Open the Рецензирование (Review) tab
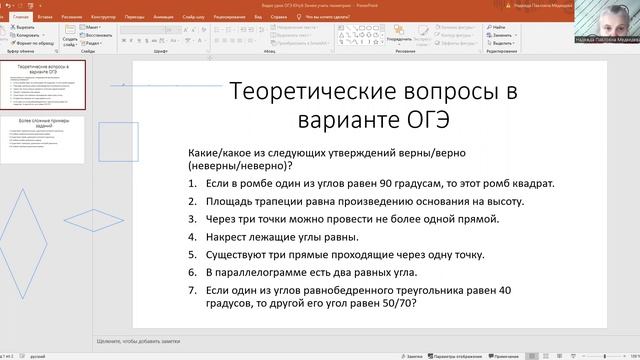Image resolution: width=640 pixels, height=360 pixels. 229,17
